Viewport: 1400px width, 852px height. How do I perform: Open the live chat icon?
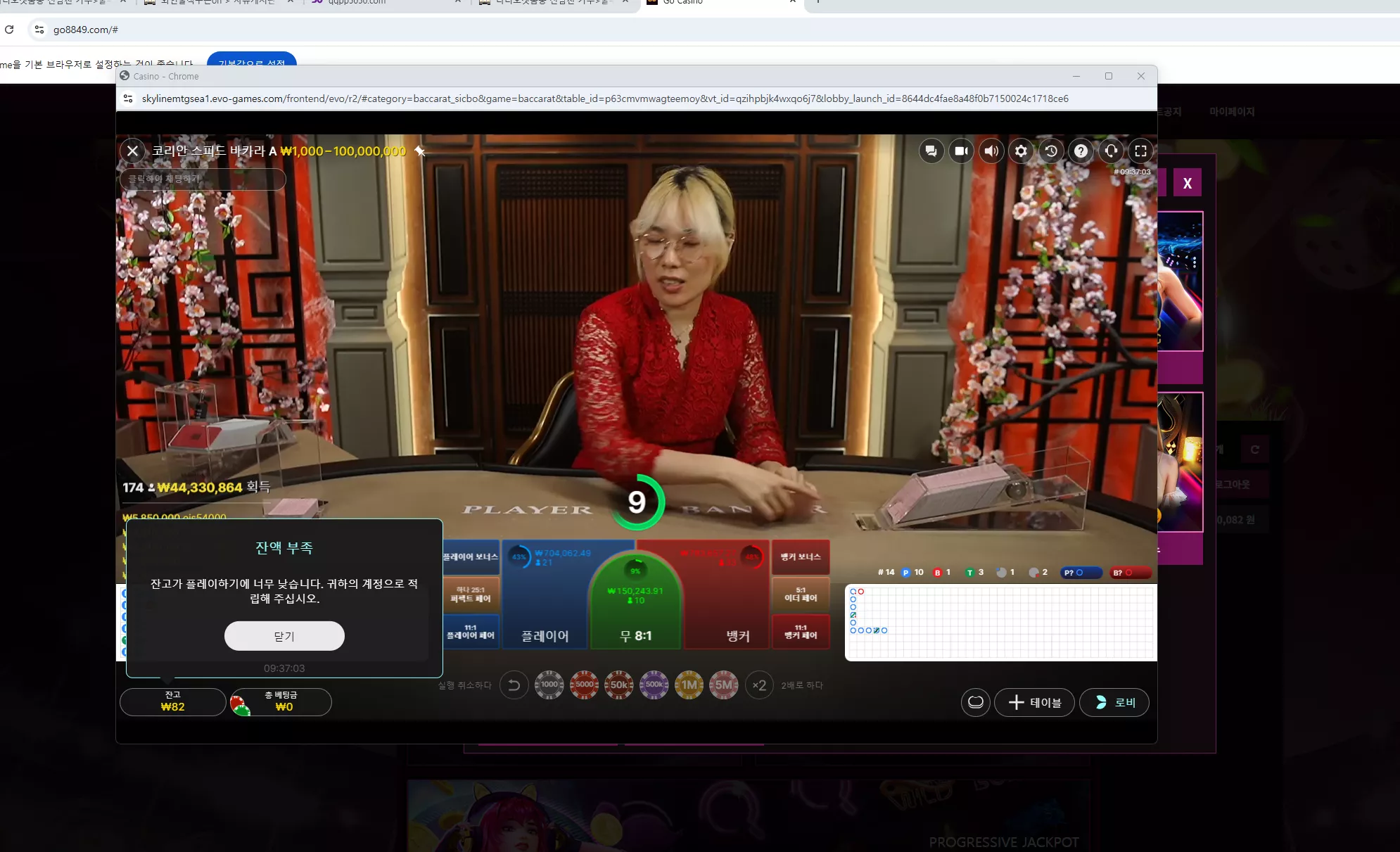(931, 151)
